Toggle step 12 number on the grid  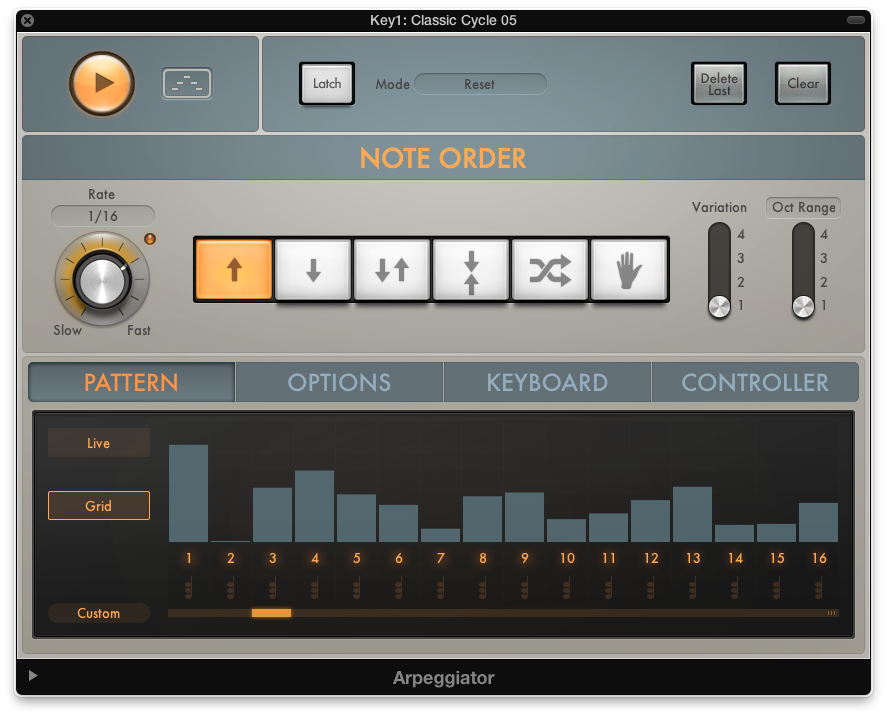[651, 559]
